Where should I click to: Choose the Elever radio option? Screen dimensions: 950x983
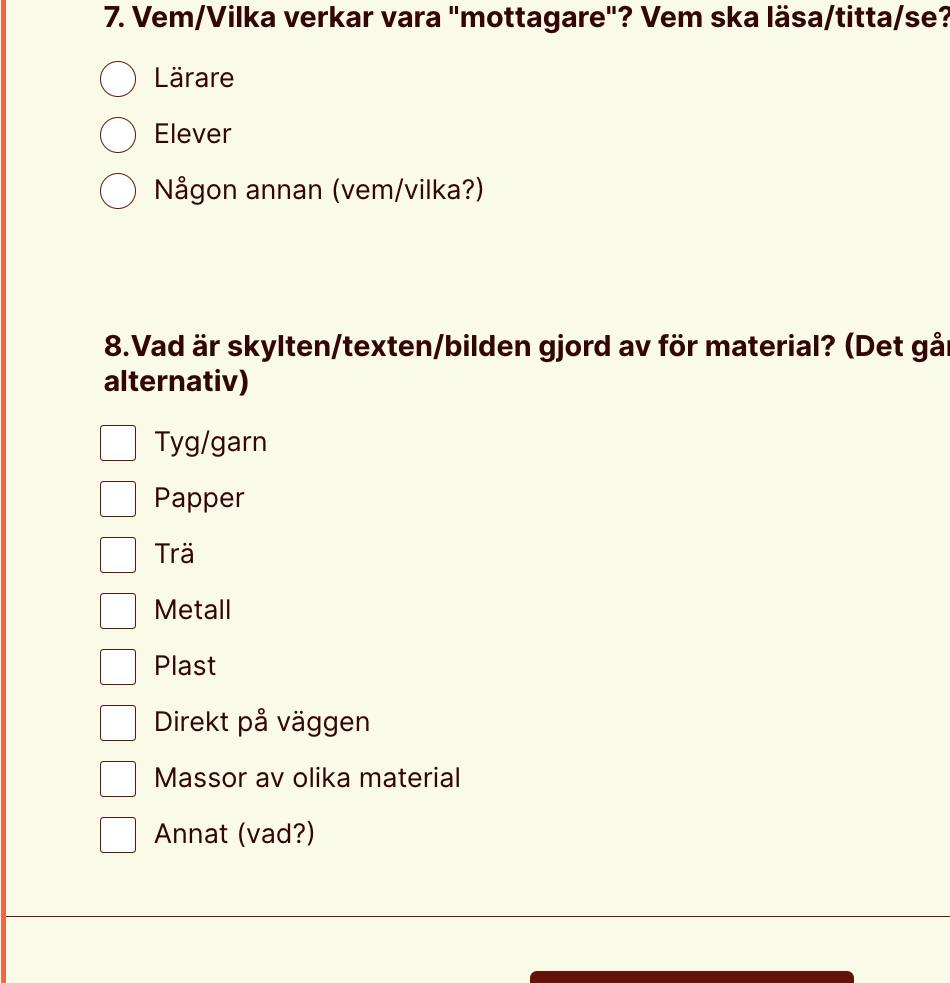point(118,135)
